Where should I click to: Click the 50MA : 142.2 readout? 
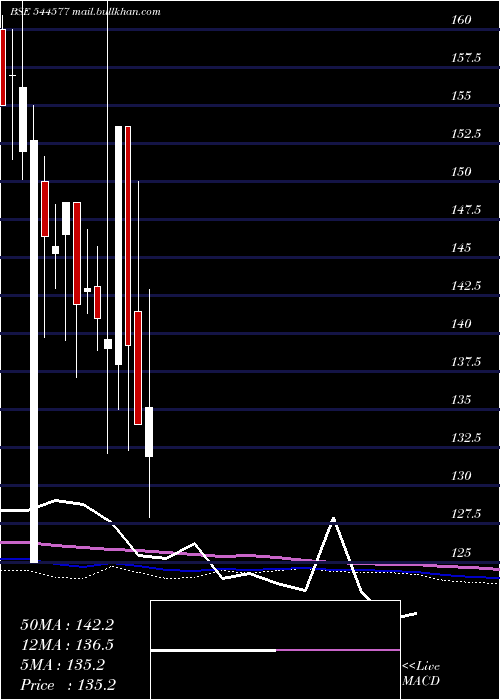point(67,625)
